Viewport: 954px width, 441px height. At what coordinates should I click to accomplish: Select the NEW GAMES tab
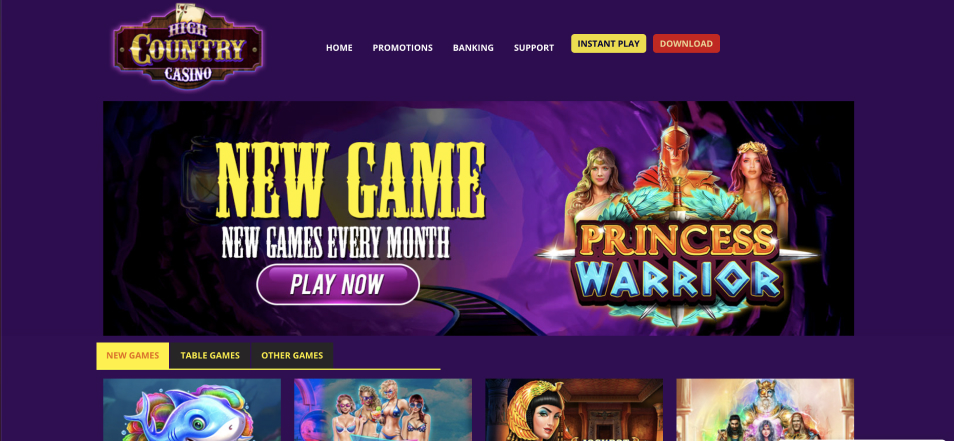coord(133,355)
